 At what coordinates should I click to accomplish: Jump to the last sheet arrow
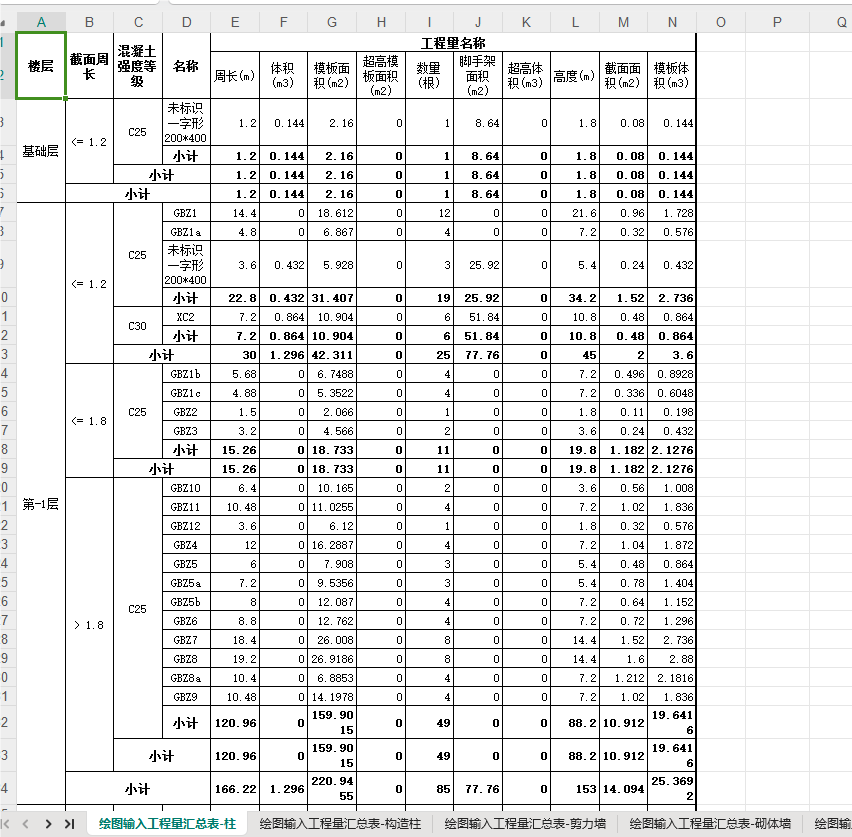(70, 824)
